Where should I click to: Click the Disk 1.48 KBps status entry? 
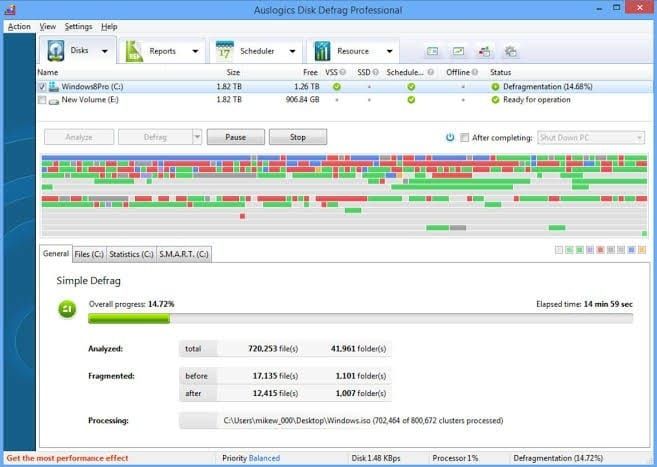tap(376, 458)
